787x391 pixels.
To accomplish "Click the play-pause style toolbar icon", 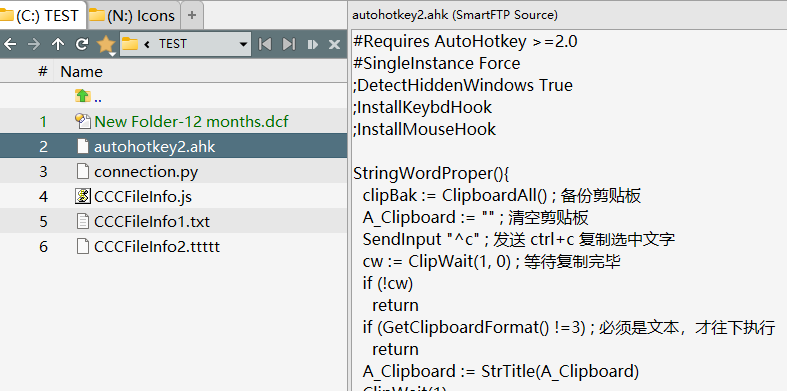I will pyautogui.click(x=312, y=44).
